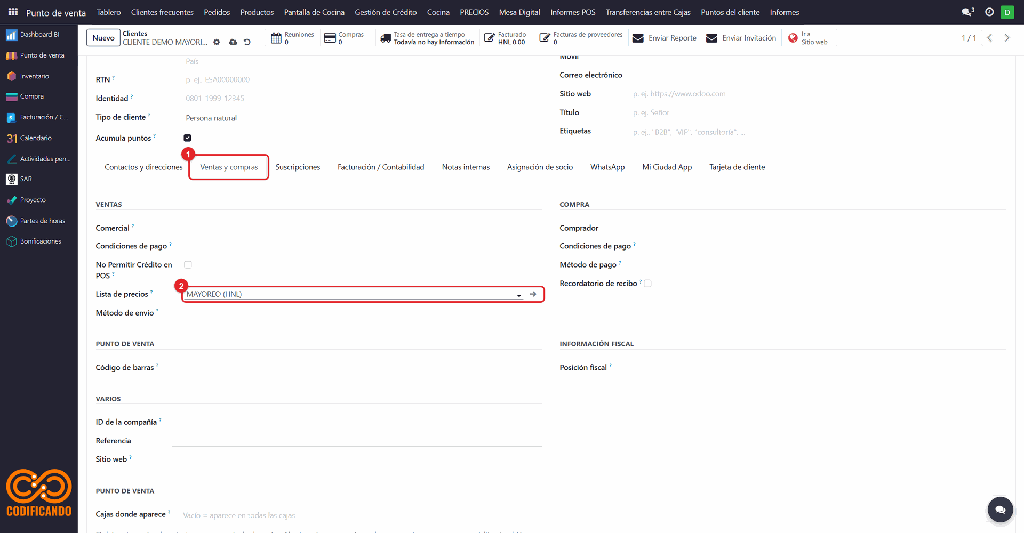This screenshot has height=533, width=1024.
Task: Open Puntos del cliente menu
Action: coord(730,12)
